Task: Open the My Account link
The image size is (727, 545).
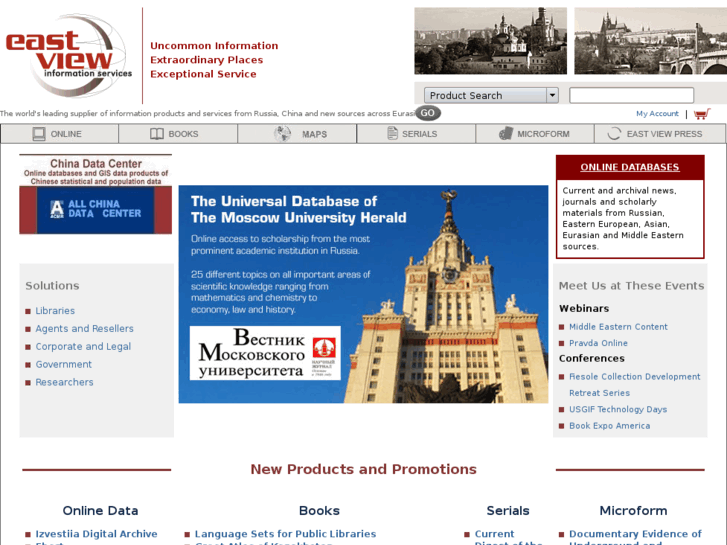Action: pyautogui.click(x=657, y=114)
